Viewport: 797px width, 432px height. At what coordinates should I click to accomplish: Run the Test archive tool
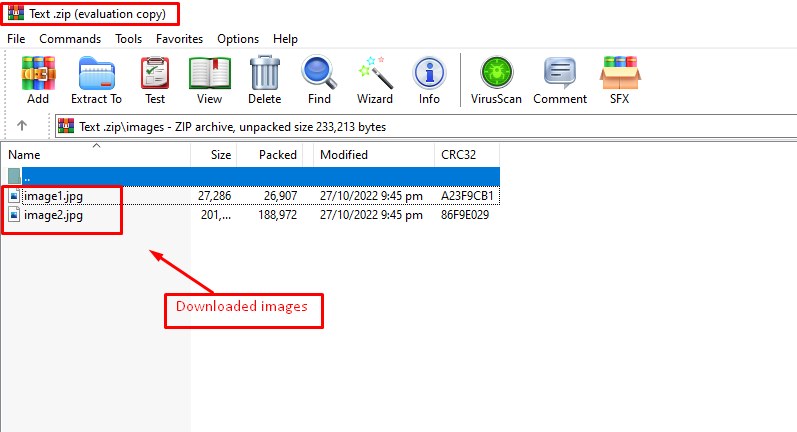[x=155, y=74]
